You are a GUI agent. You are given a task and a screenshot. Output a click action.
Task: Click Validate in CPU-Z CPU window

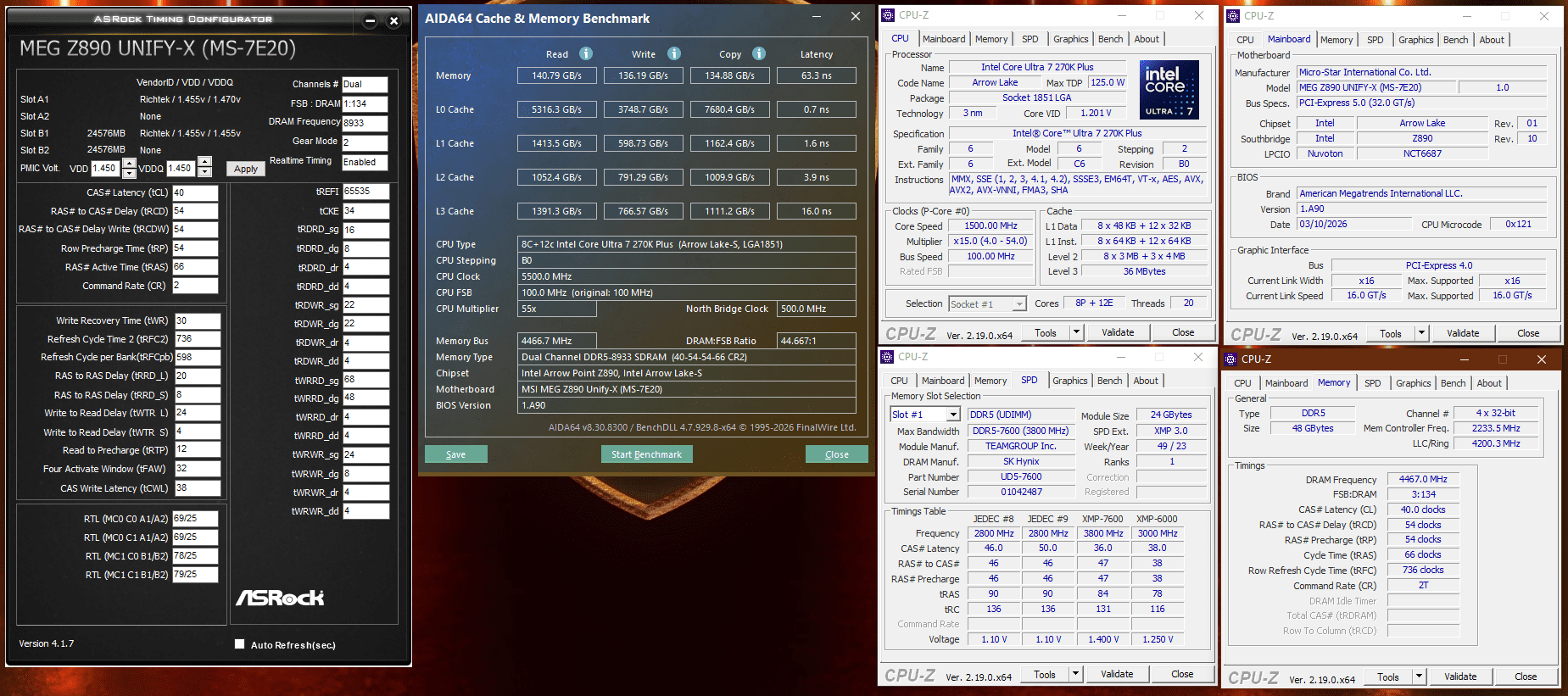pyautogui.click(x=1118, y=332)
